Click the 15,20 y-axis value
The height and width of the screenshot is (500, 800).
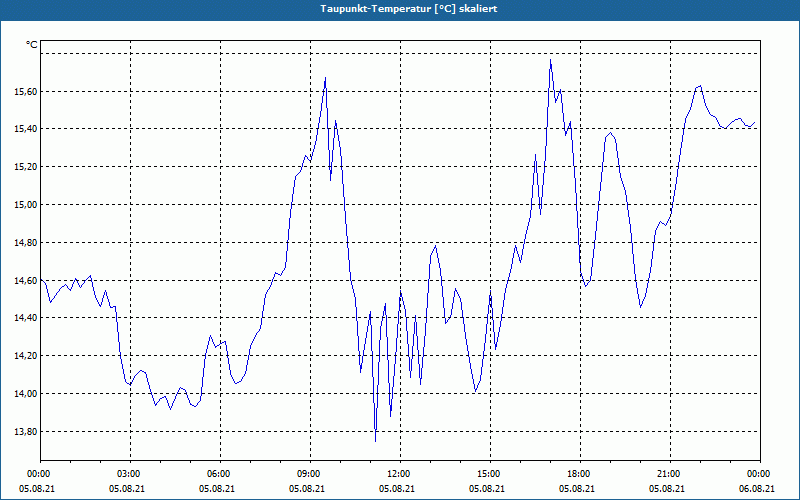click(x=26, y=166)
